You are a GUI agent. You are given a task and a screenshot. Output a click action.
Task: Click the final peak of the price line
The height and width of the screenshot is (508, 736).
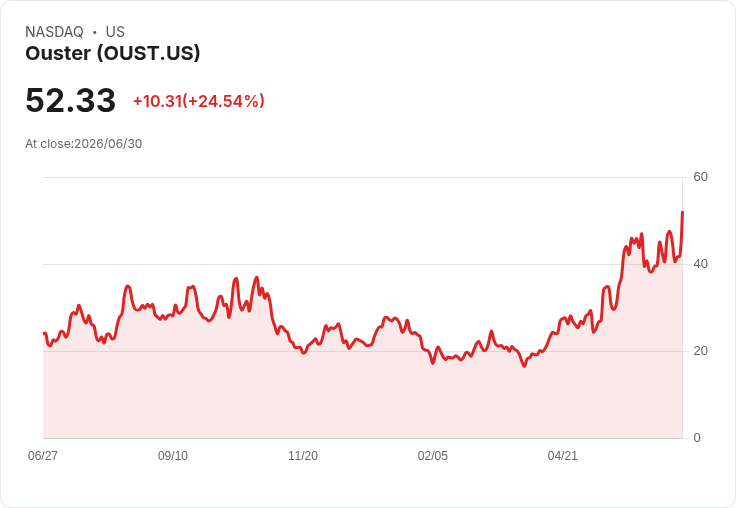[x=682, y=212]
